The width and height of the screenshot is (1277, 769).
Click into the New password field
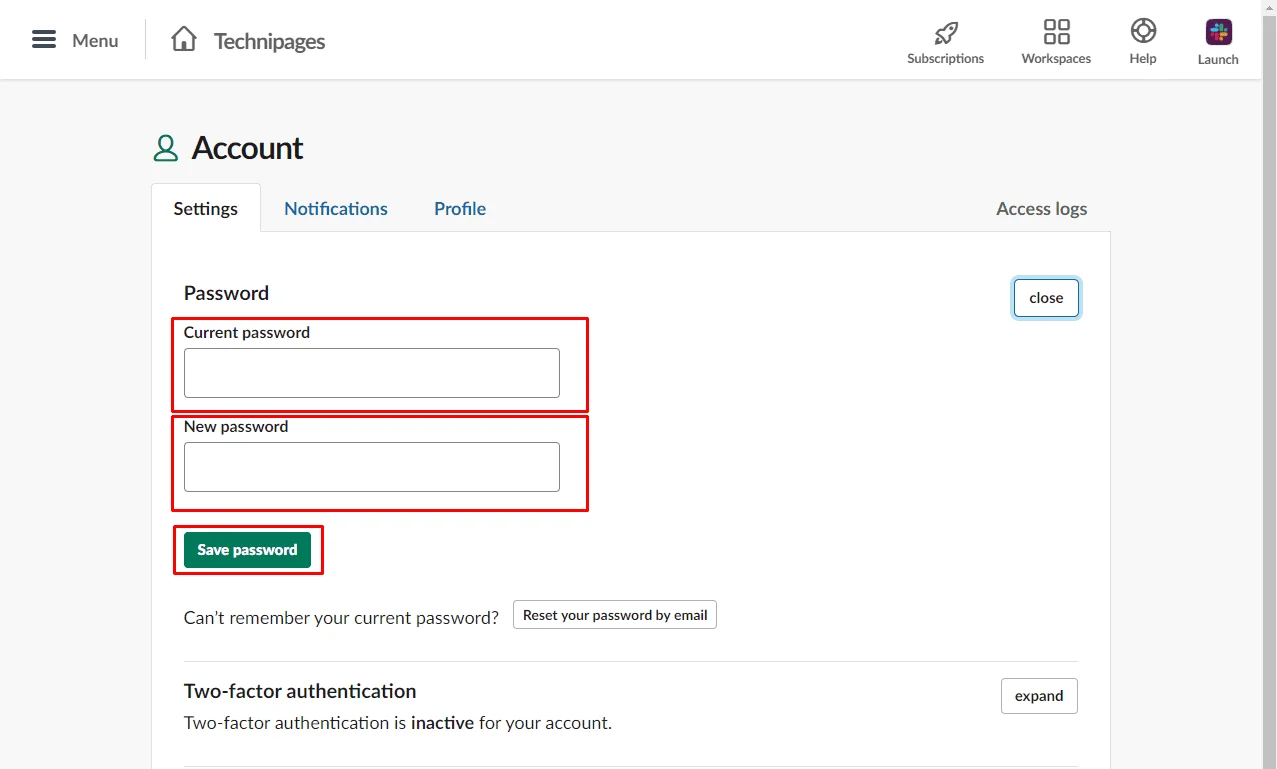372,467
